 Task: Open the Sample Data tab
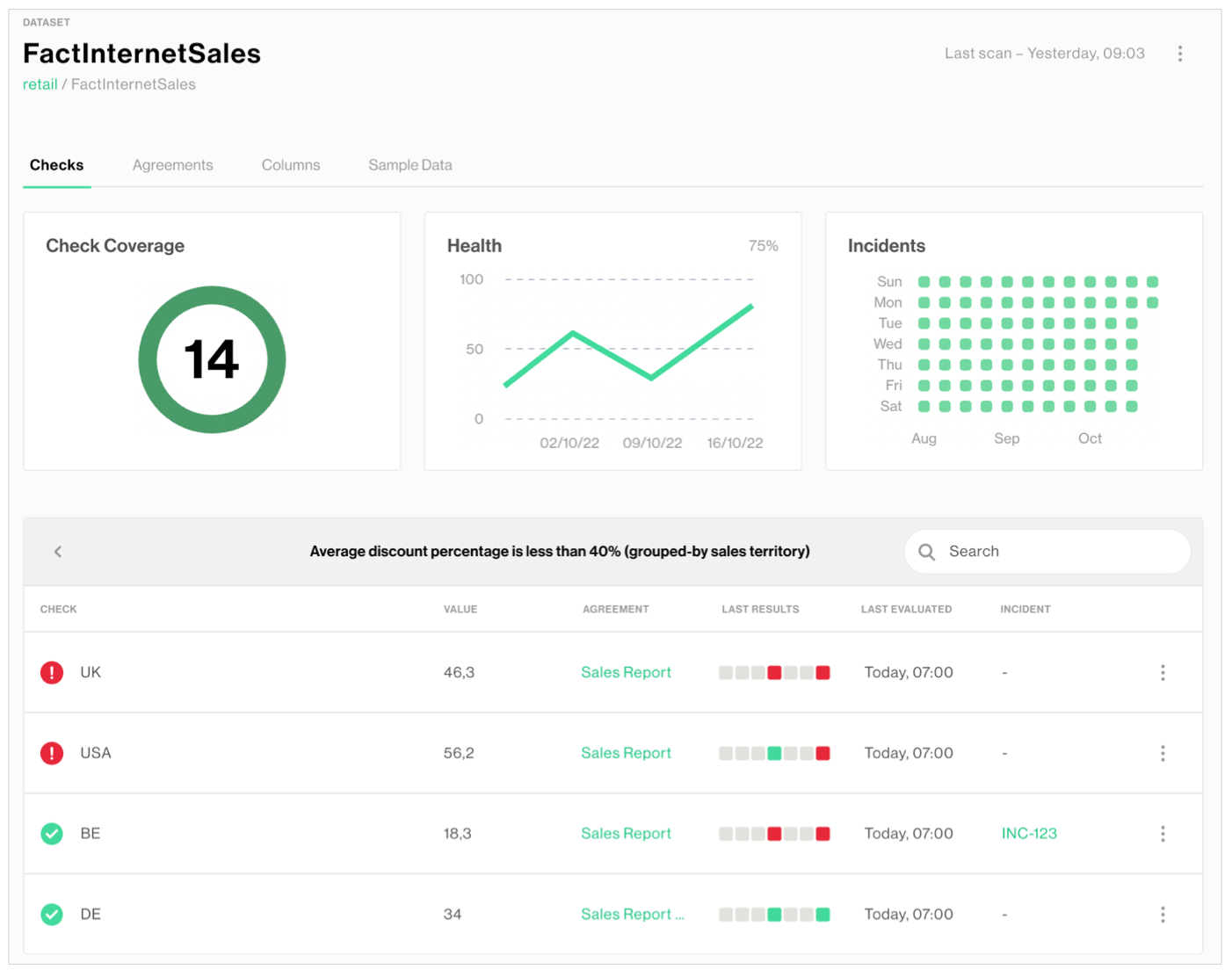(x=409, y=165)
